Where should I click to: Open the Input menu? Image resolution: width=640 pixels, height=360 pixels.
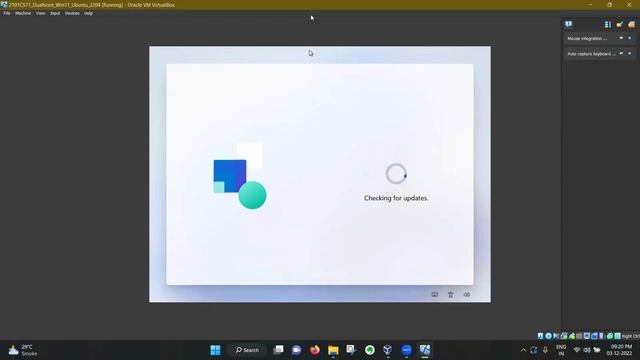pos(55,13)
